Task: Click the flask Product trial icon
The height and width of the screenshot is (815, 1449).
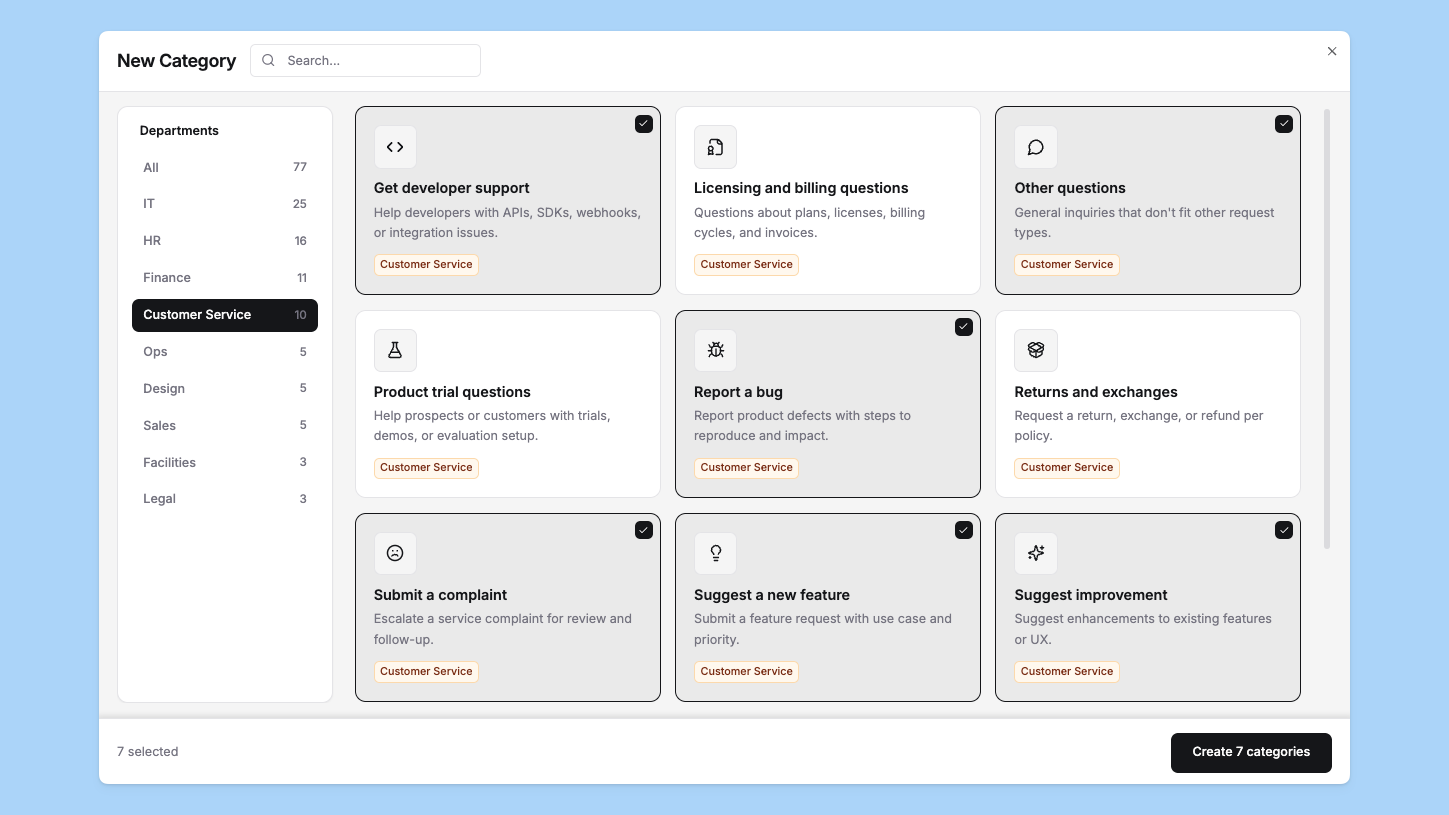Action: click(395, 351)
